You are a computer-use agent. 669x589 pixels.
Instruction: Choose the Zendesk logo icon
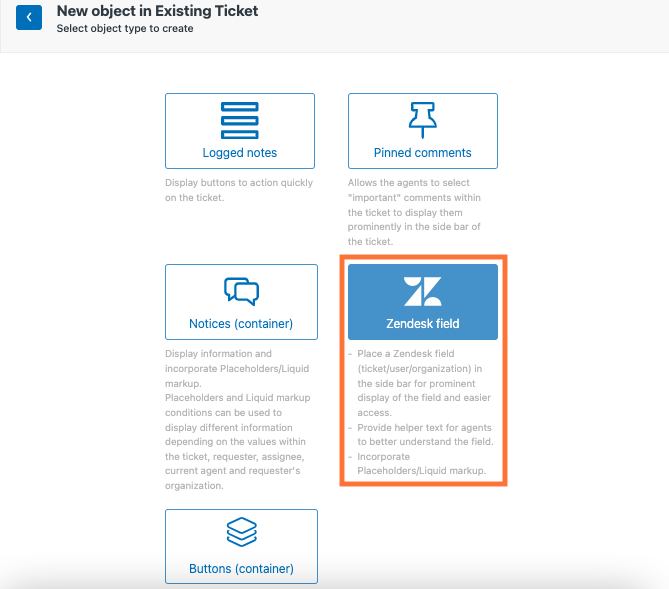[x=422, y=292]
